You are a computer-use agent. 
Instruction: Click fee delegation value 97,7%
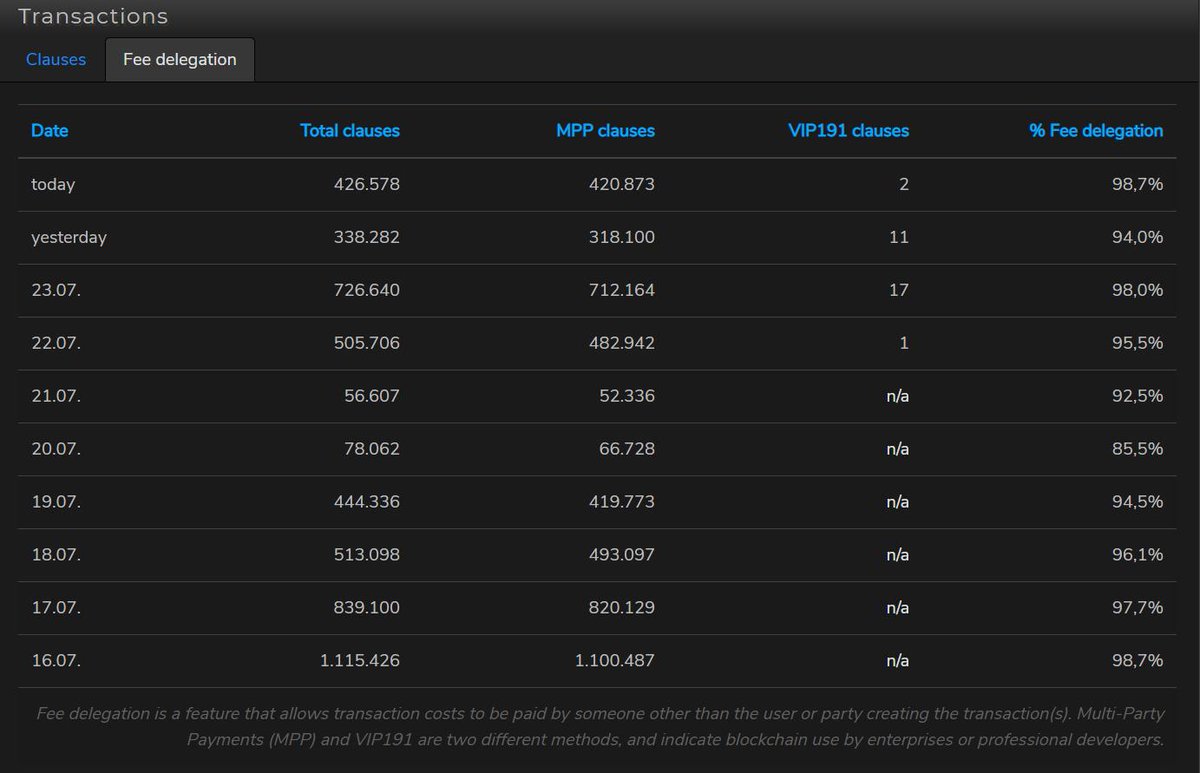point(1137,608)
